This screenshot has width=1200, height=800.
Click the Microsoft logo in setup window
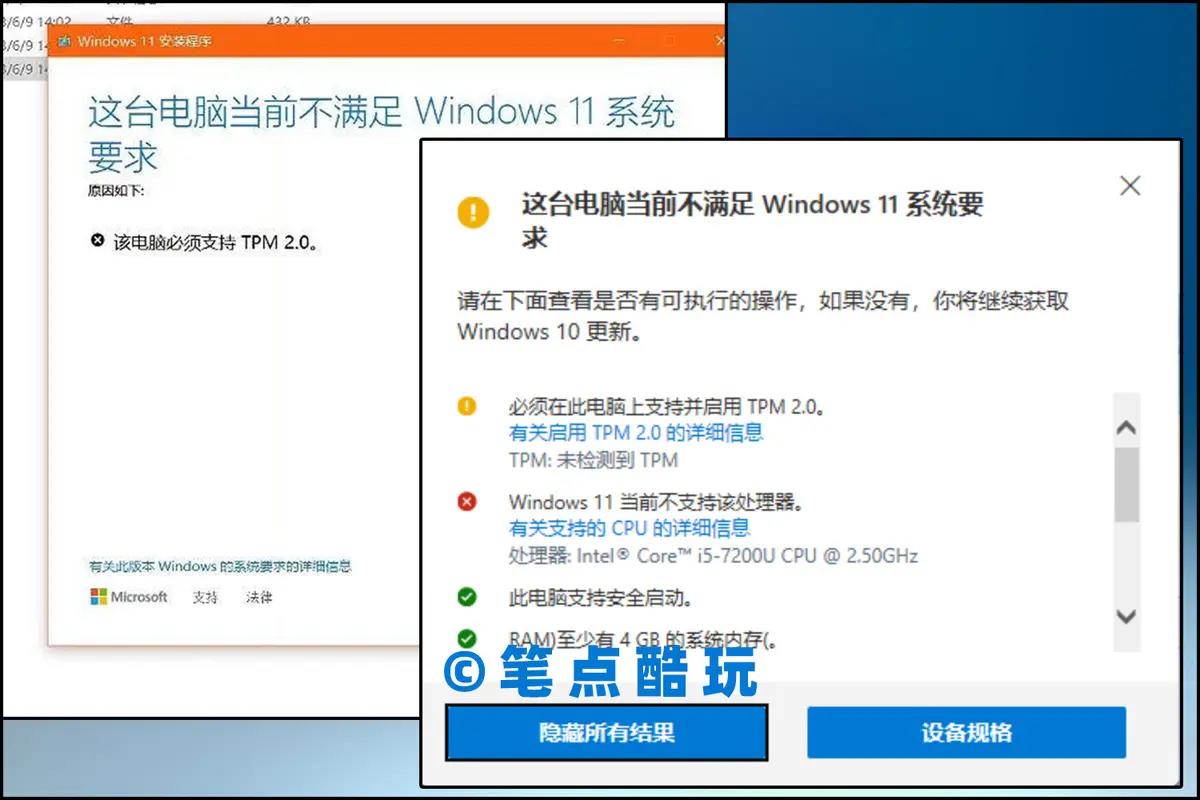129,597
